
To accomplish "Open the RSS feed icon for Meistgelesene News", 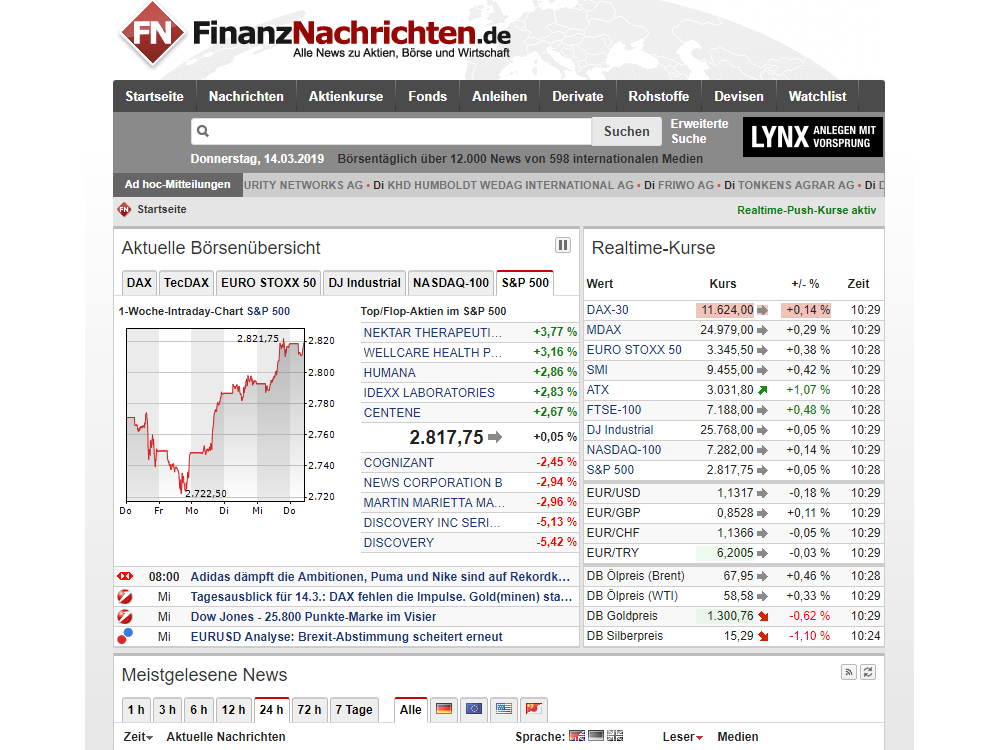I will coord(848,672).
